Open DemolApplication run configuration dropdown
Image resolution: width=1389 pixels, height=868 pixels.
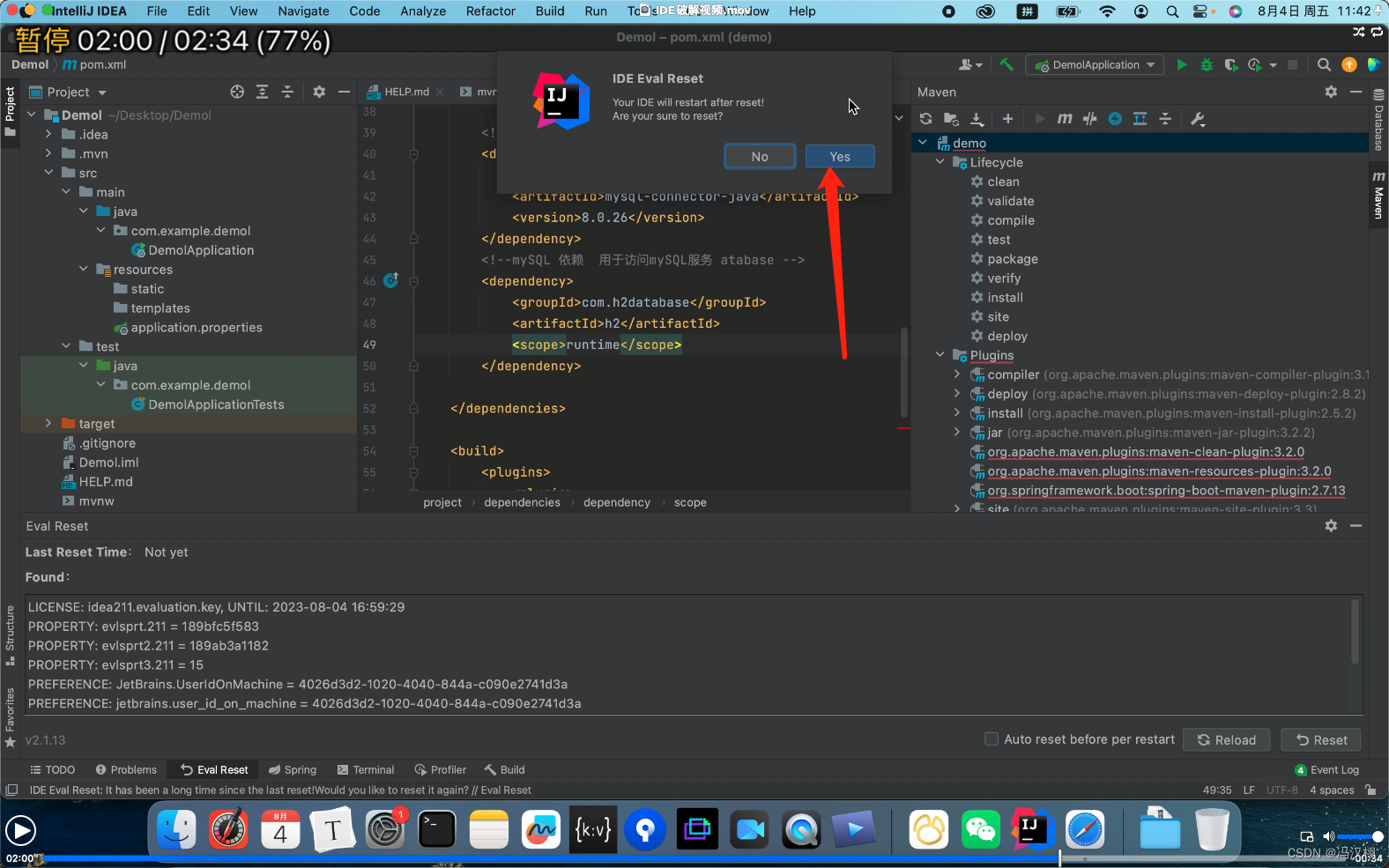pos(1095,64)
